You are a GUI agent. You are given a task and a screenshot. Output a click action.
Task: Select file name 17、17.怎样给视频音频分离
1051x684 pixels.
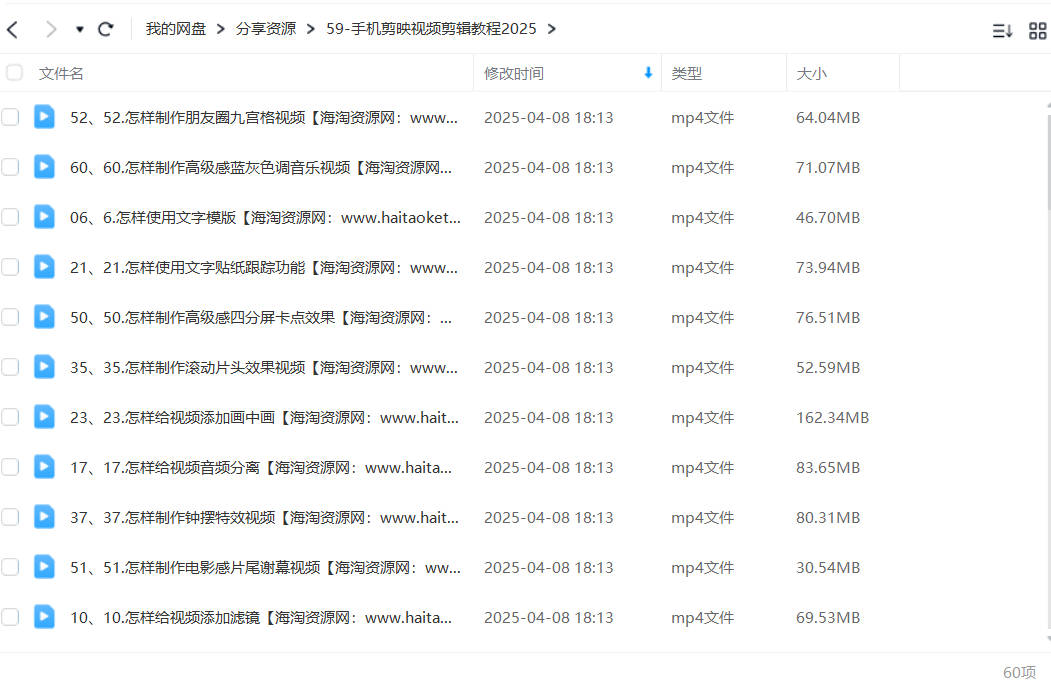tap(261, 467)
